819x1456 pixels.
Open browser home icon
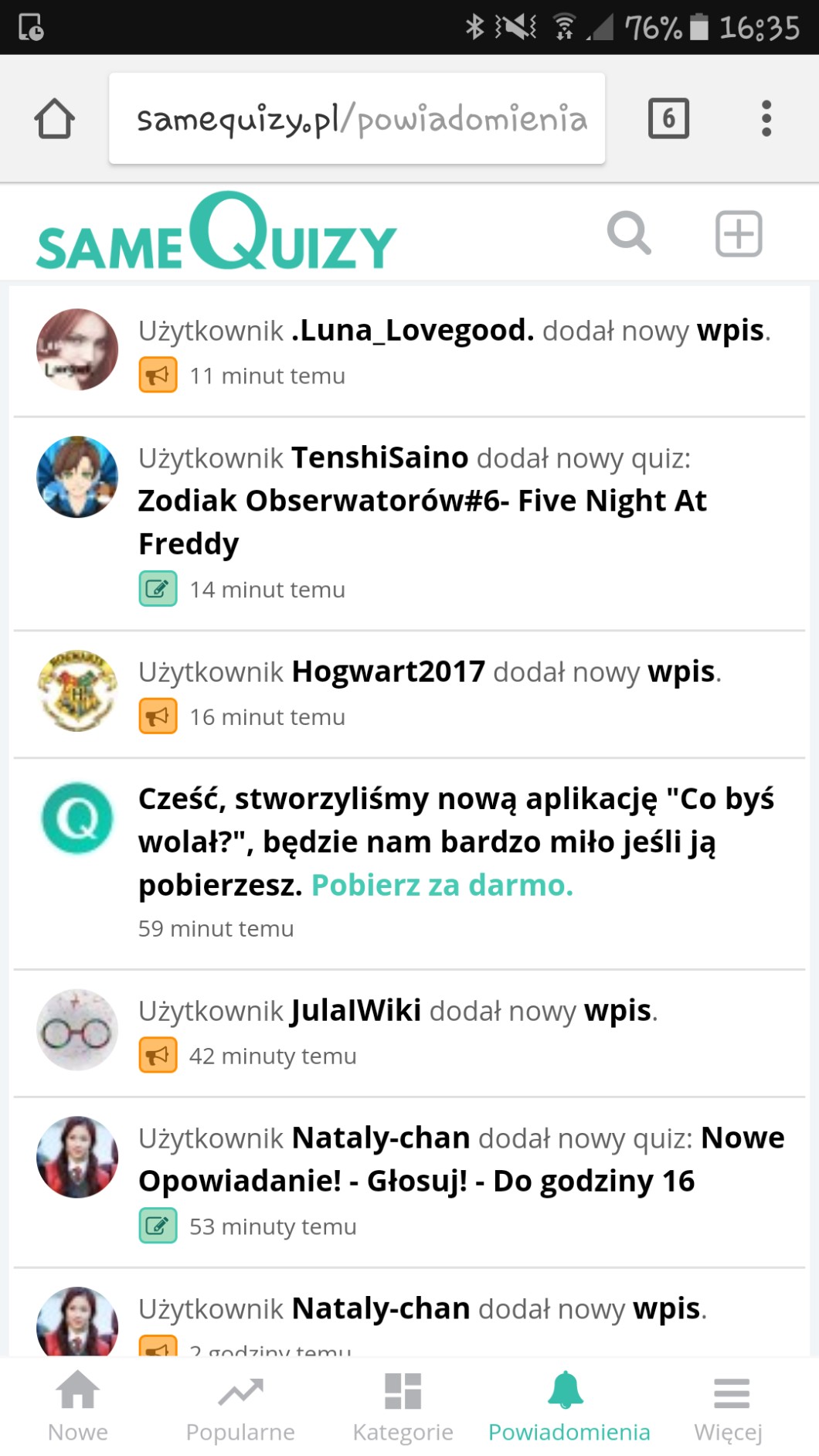[x=54, y=118]
